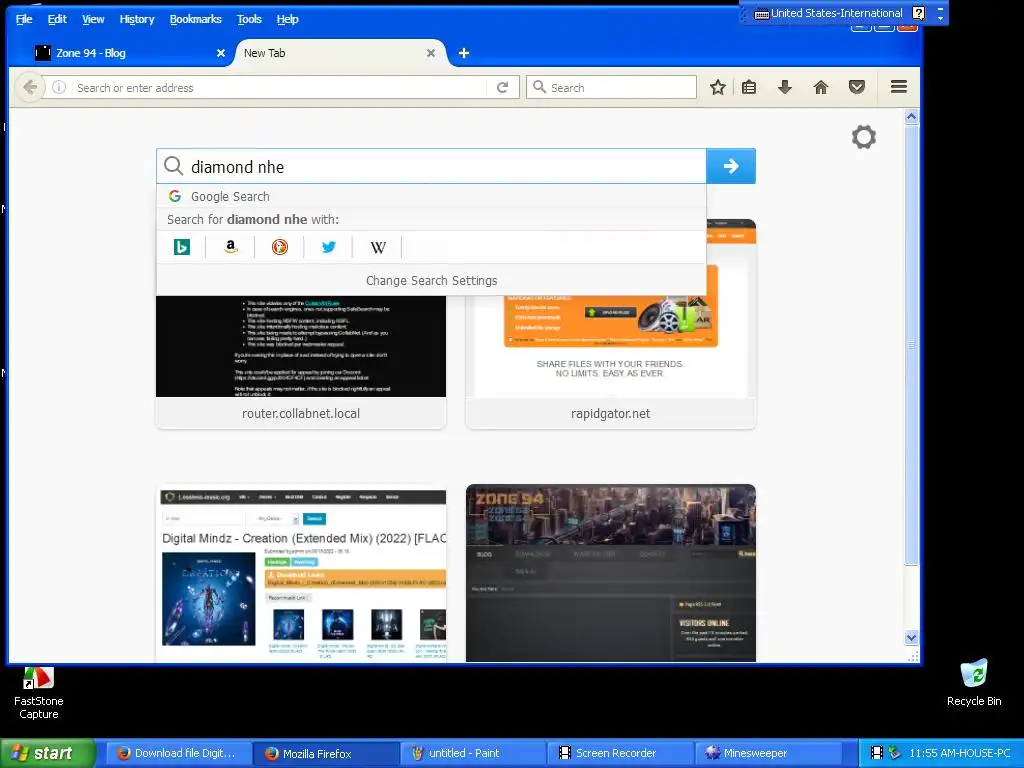
Task: Click the Pocket save icon
Action: coord(857,87)
